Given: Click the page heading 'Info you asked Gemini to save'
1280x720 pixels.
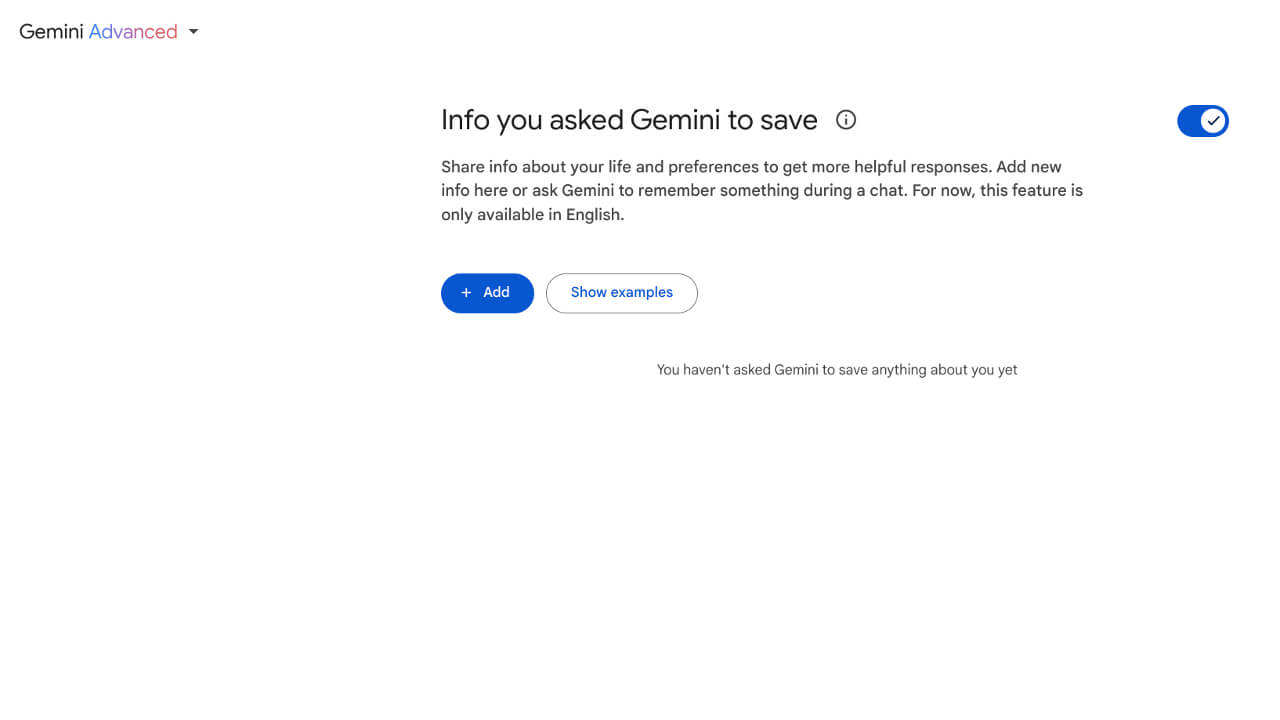Looking at the screenshot, I should (x=629, y=119).
